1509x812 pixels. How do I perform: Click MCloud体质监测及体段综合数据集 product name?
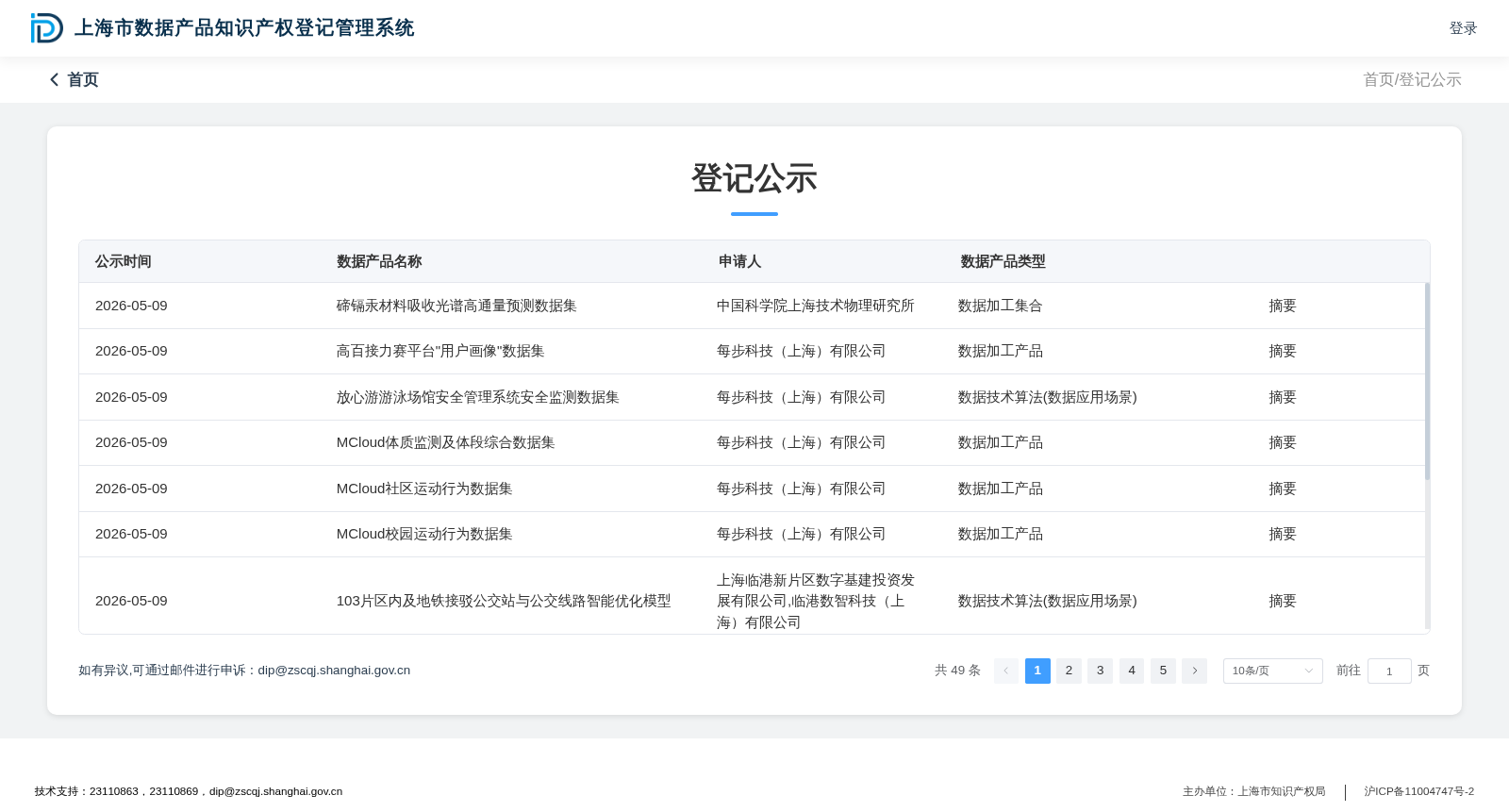coord(445,442)
